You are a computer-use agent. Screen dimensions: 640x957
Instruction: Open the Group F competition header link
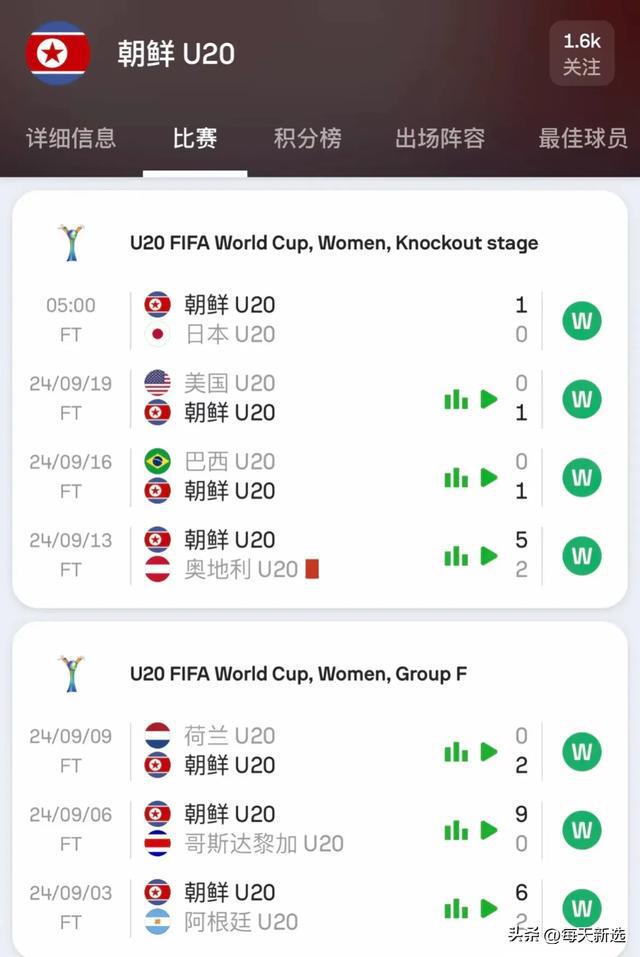tap(298, 674)
